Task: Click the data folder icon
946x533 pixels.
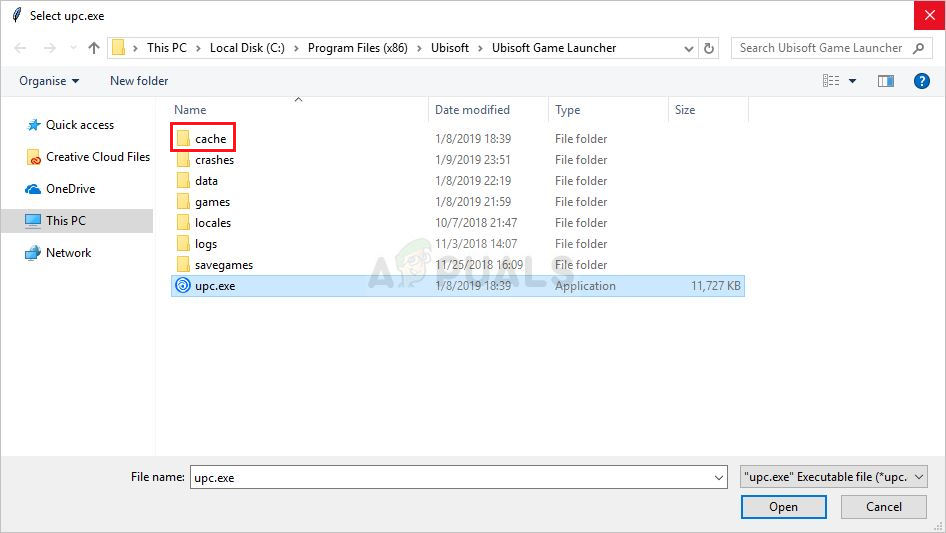Action: tap(183, 181)
